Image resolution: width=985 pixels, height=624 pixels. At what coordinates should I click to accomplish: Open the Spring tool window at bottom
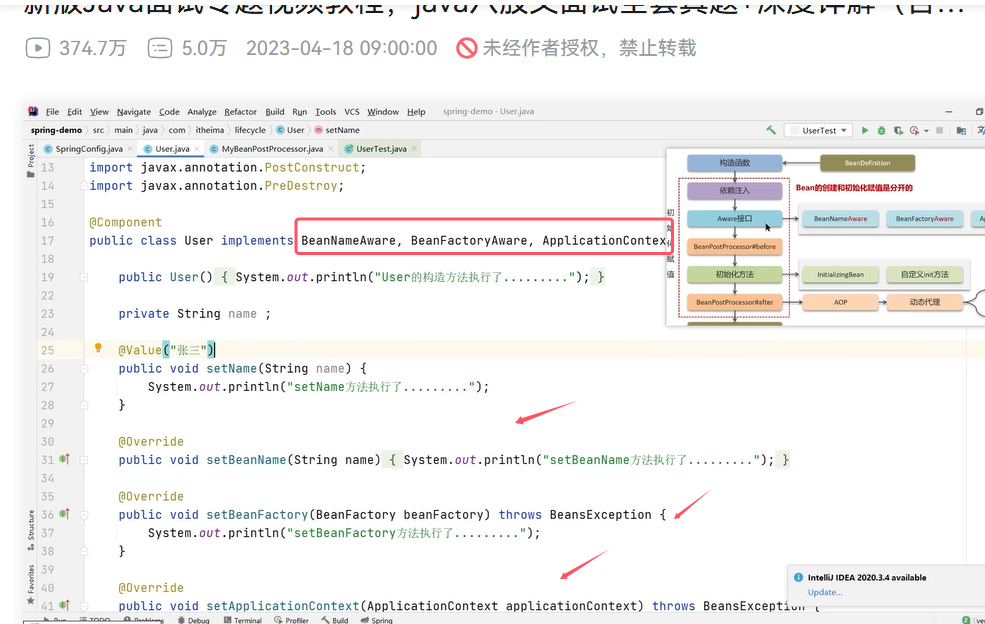tap(377, 620)
